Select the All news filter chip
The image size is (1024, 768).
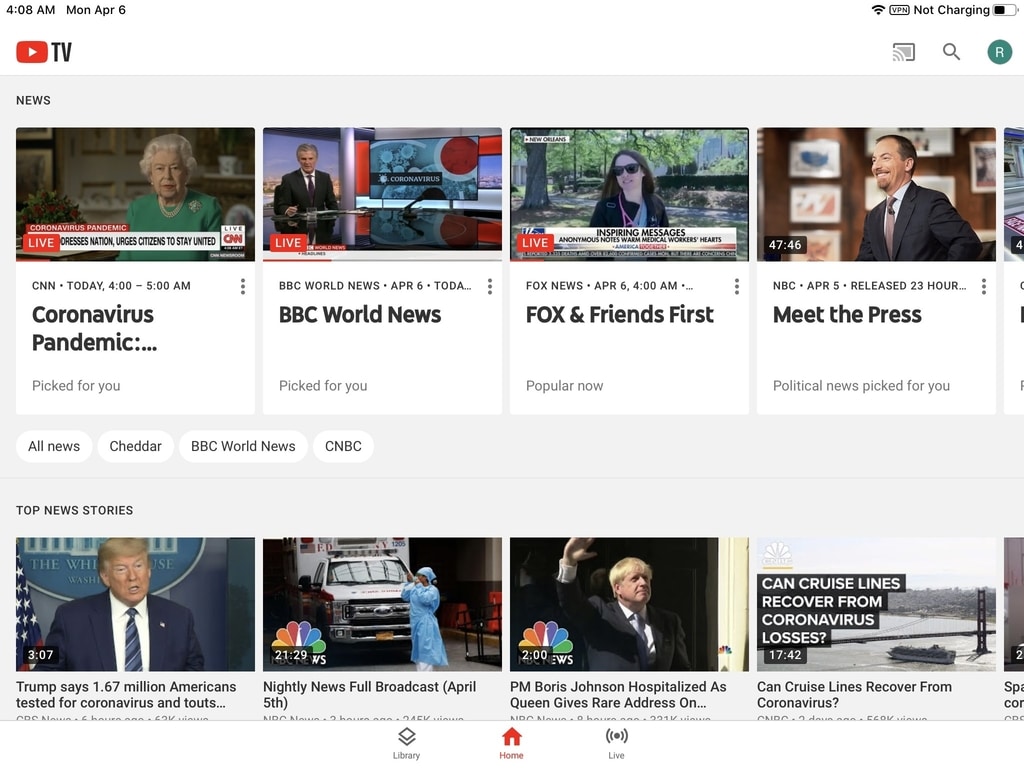pyautogui.click(x=54, y=446)
